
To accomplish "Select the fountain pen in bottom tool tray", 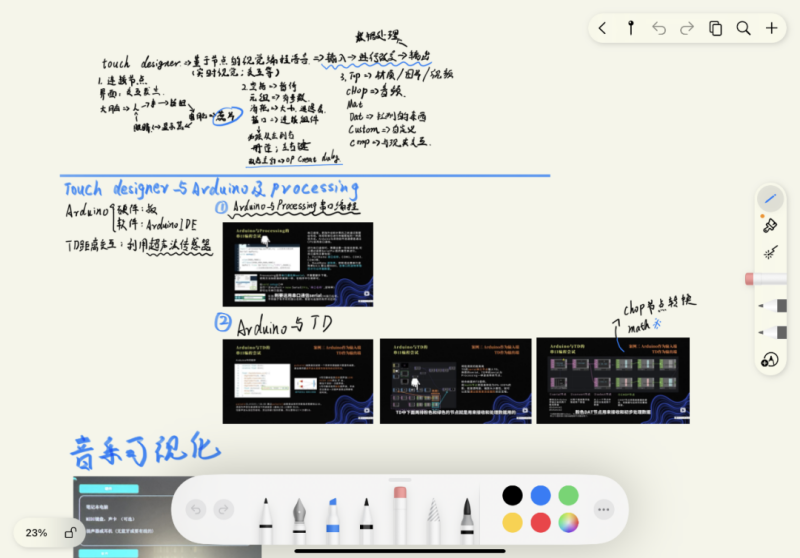I will (298, 515).
